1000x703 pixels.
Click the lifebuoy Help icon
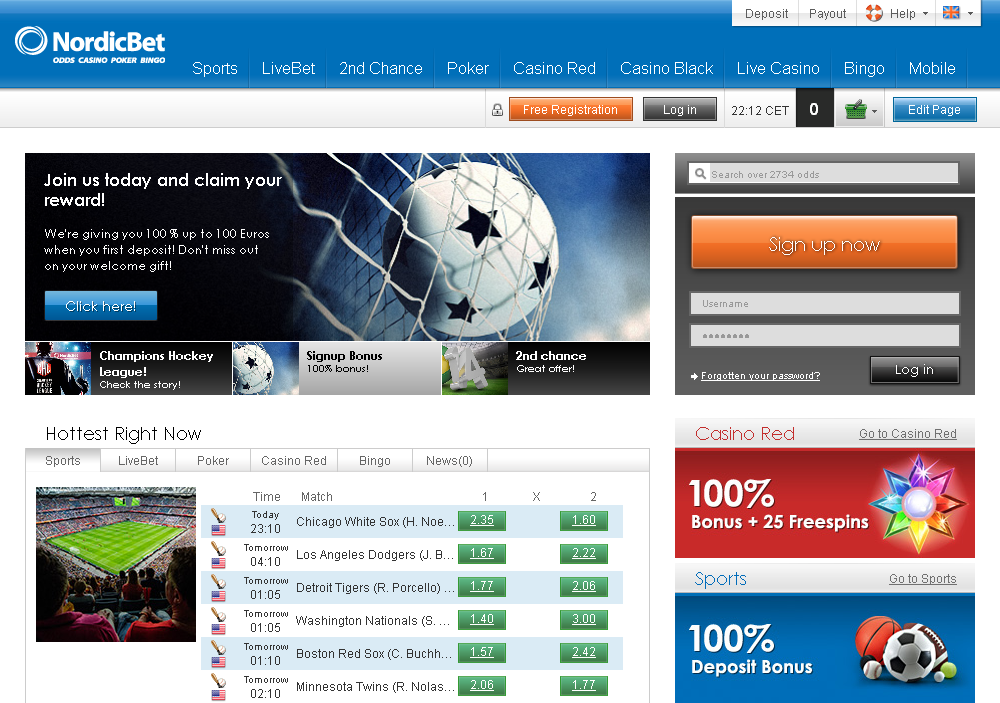point(874,13)
